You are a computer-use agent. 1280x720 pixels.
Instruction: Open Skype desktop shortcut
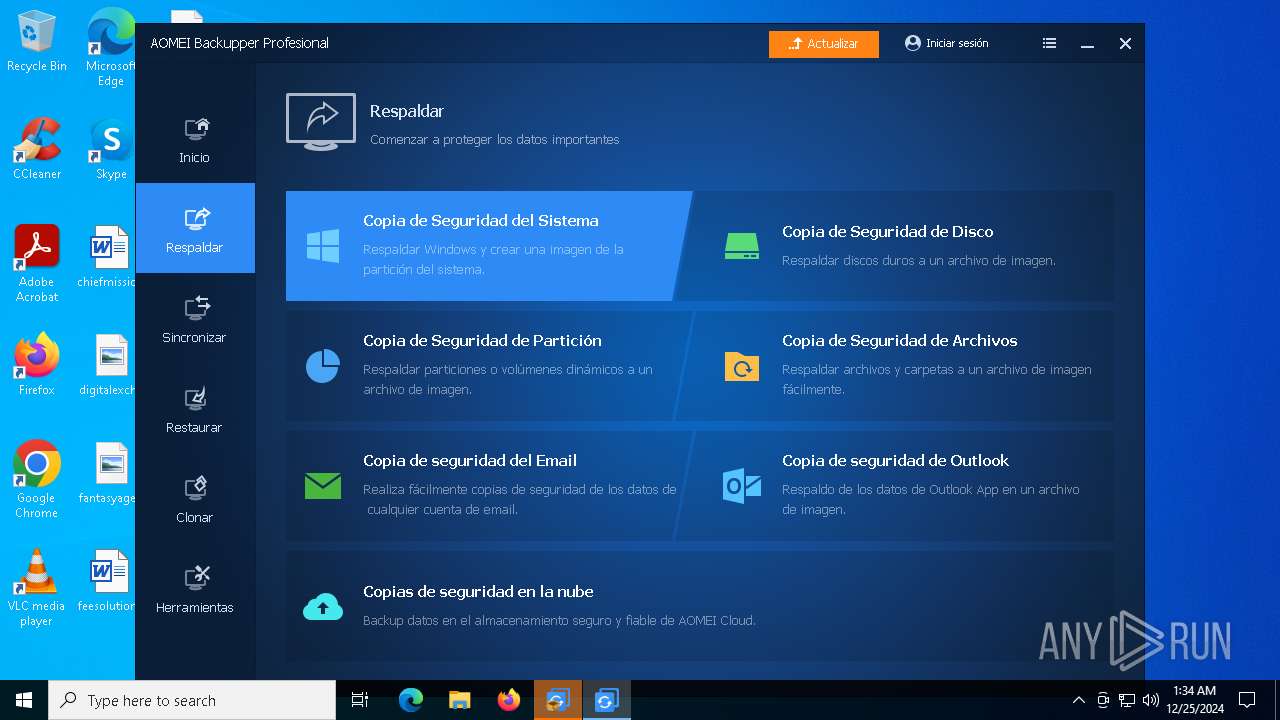(x=111, y=149)
